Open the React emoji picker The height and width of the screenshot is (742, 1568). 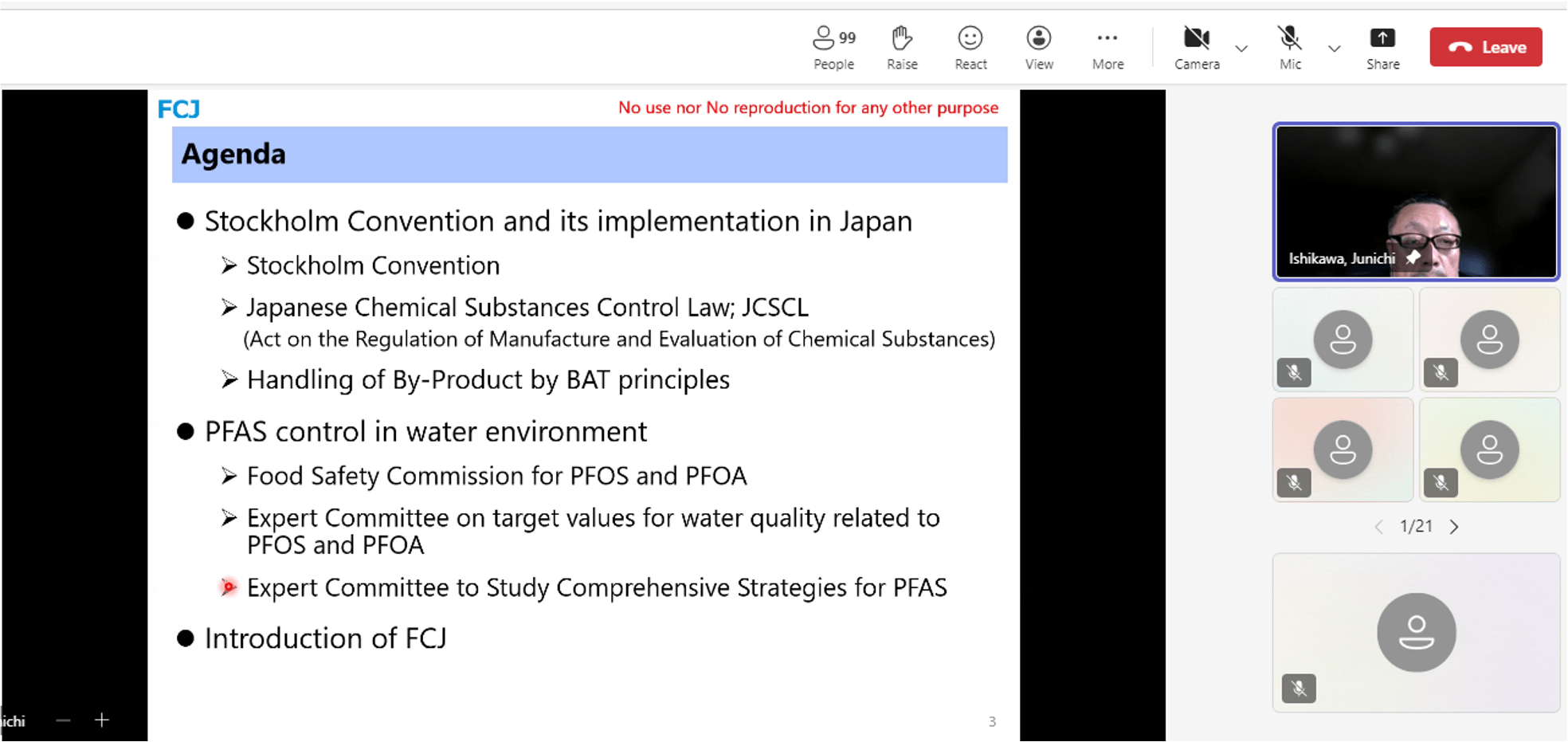click(970, 47)
